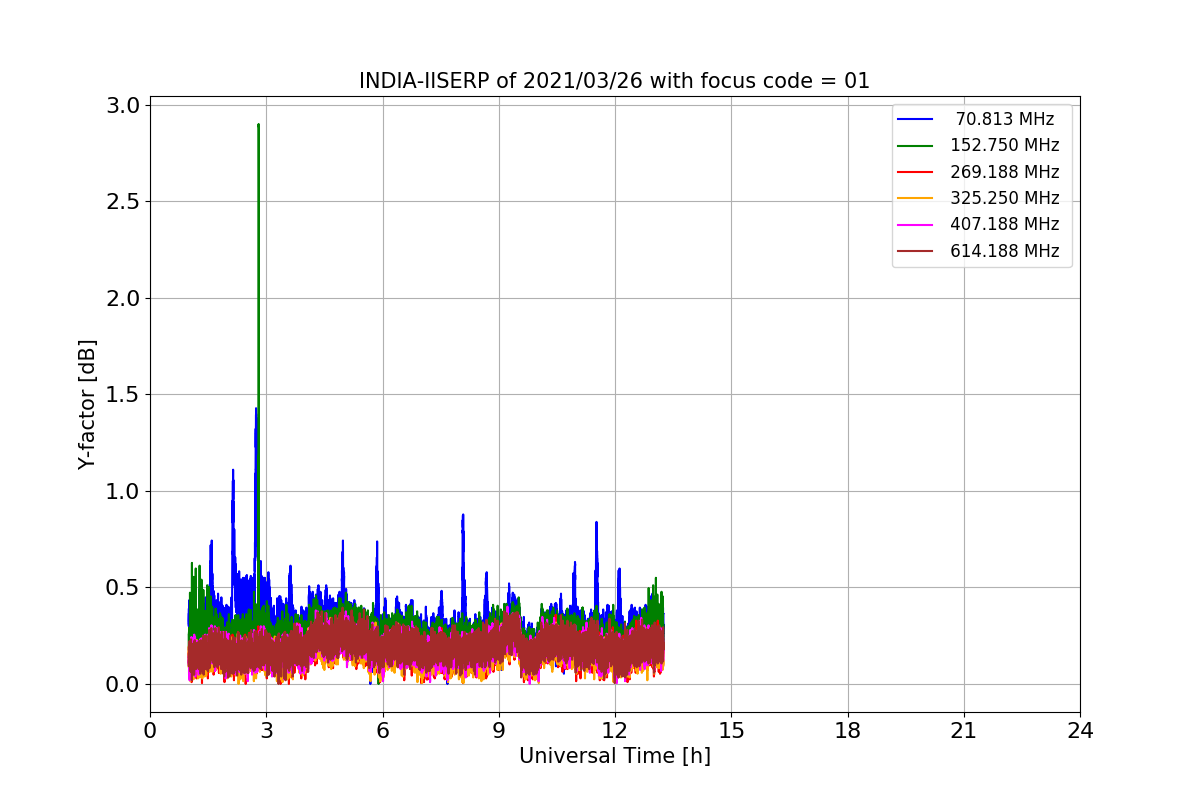Click the green line swatch in legend
The image size is (1200, 800).
click(915, 145)
